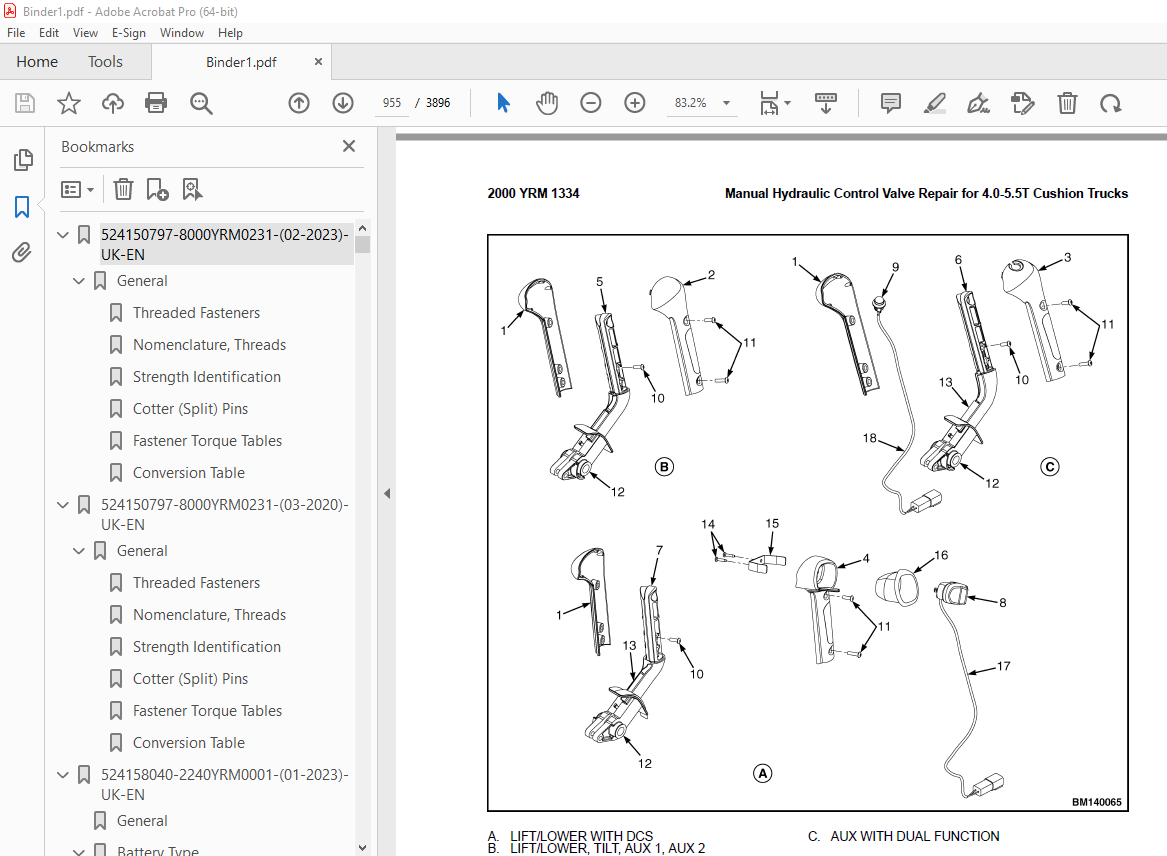Open zoom level dropdown arrow
The image size is (1167, 856).
coord(726,103)
